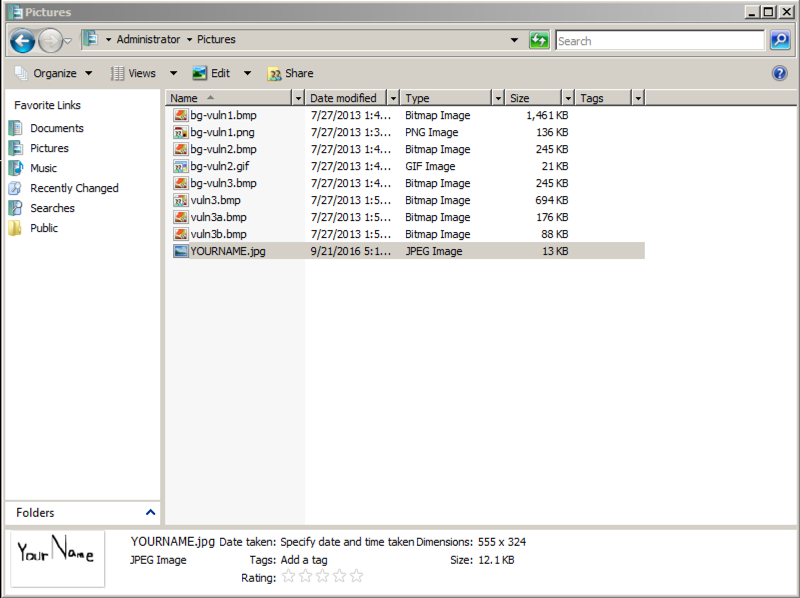Viewport: 800px width, 598px height.
Task: Click the address bar folder icon
Action: click(x=90, y=39)
